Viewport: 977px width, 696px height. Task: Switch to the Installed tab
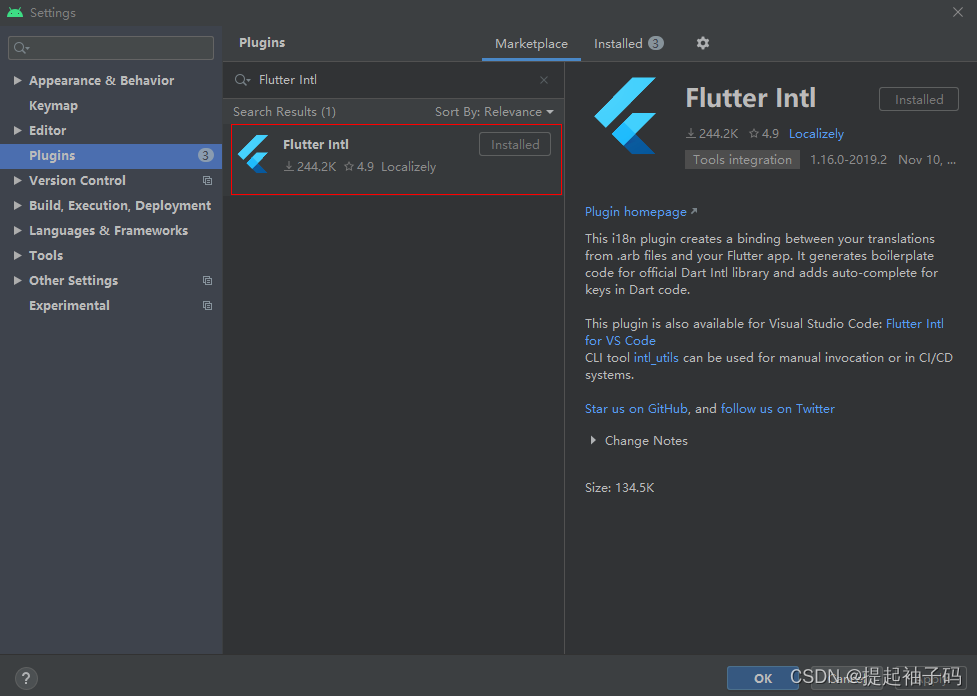[628, 44]
